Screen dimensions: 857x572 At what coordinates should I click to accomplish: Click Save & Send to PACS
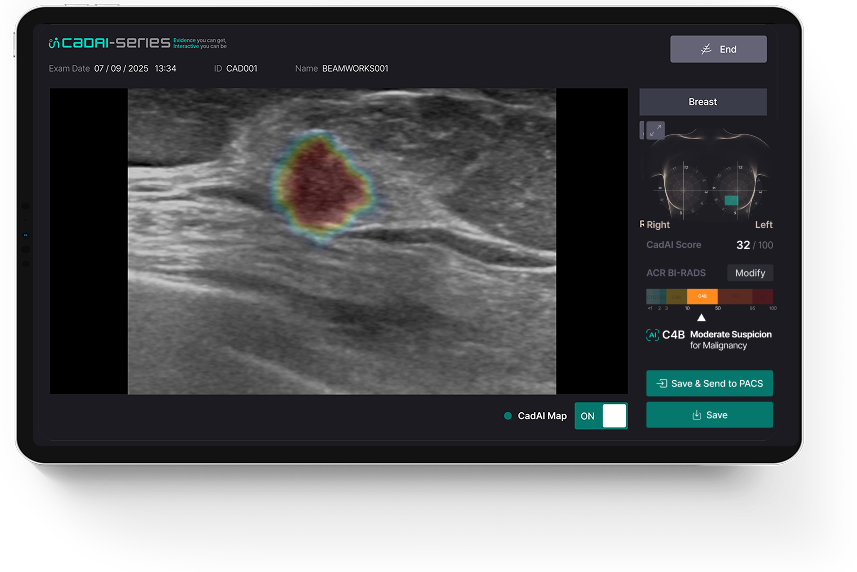709,384
